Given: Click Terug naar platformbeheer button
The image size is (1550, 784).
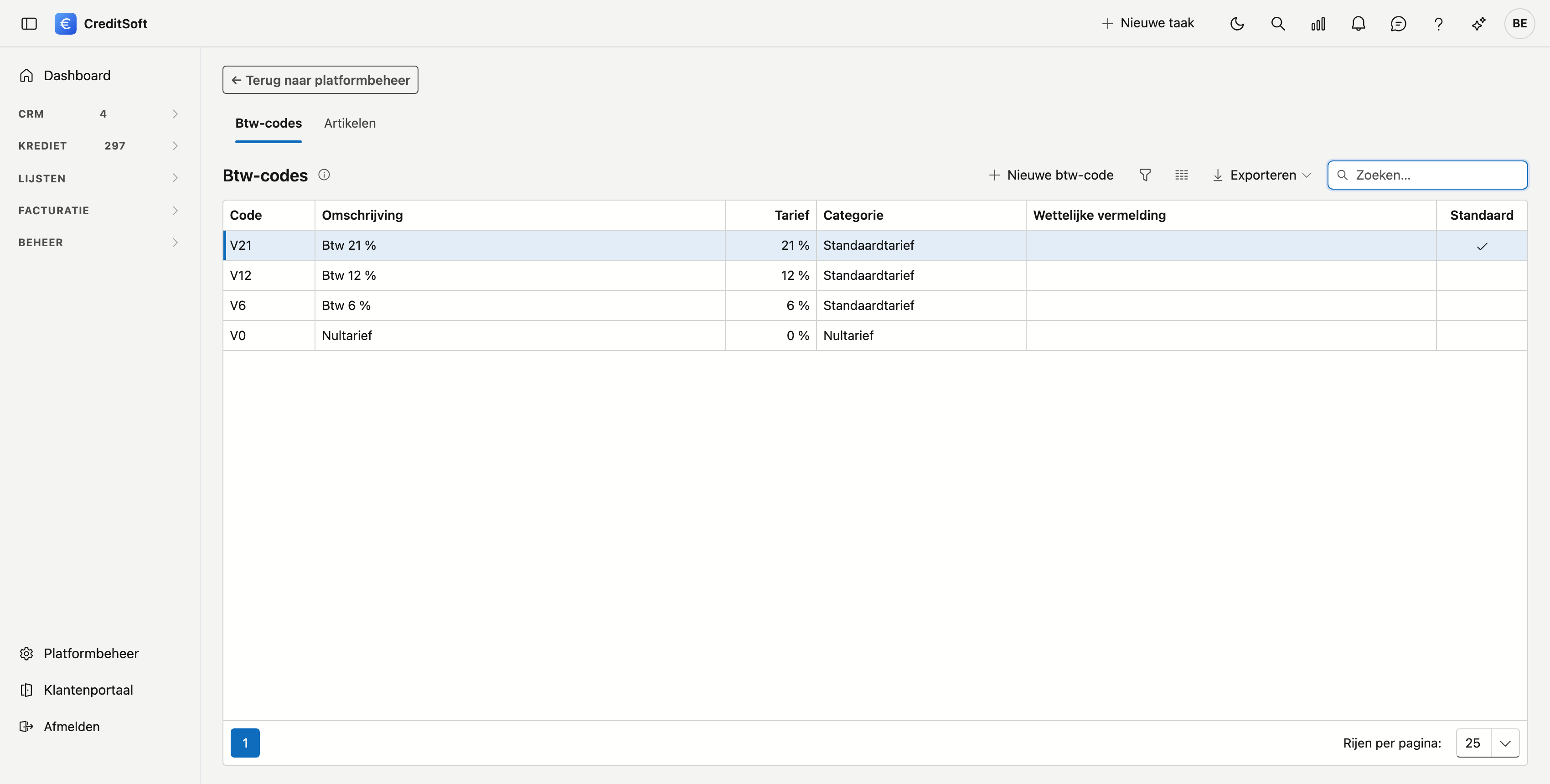Looking at the screenshot, I should pos(320,80).
